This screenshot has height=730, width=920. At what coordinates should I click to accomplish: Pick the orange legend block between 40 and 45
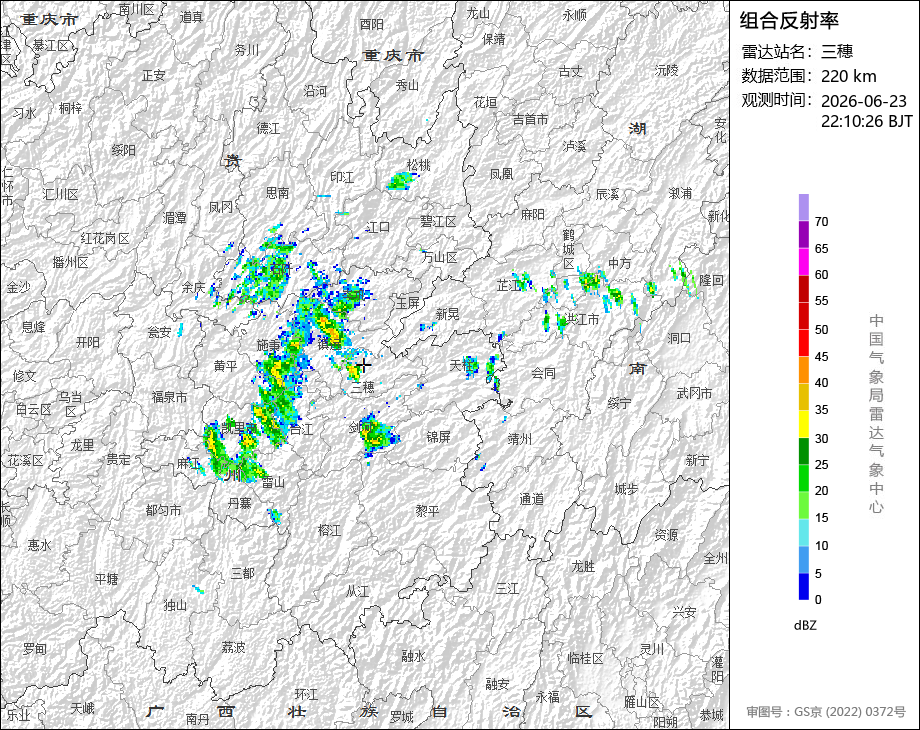click(804, 370)
